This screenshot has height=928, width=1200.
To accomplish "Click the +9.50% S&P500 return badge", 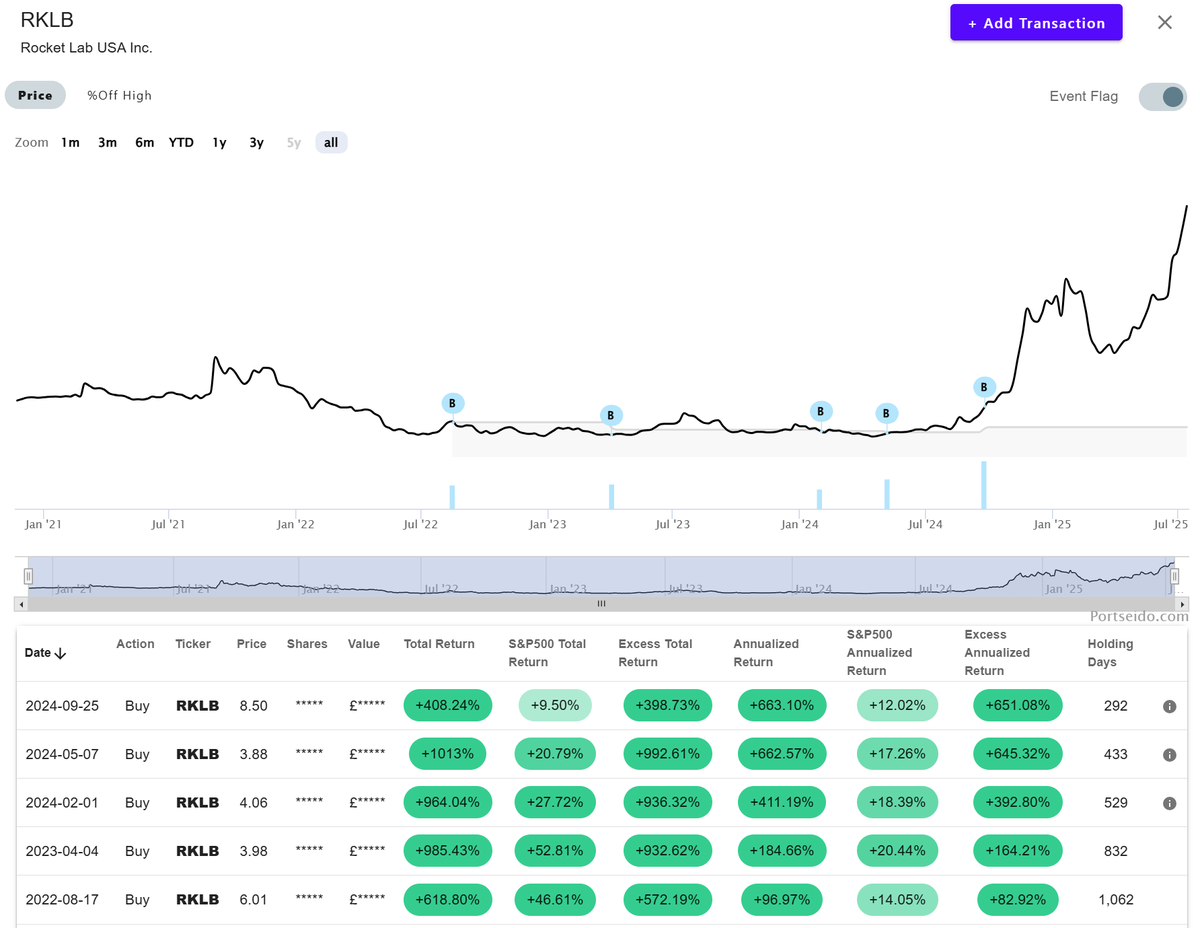I will [x=555, y=705].
